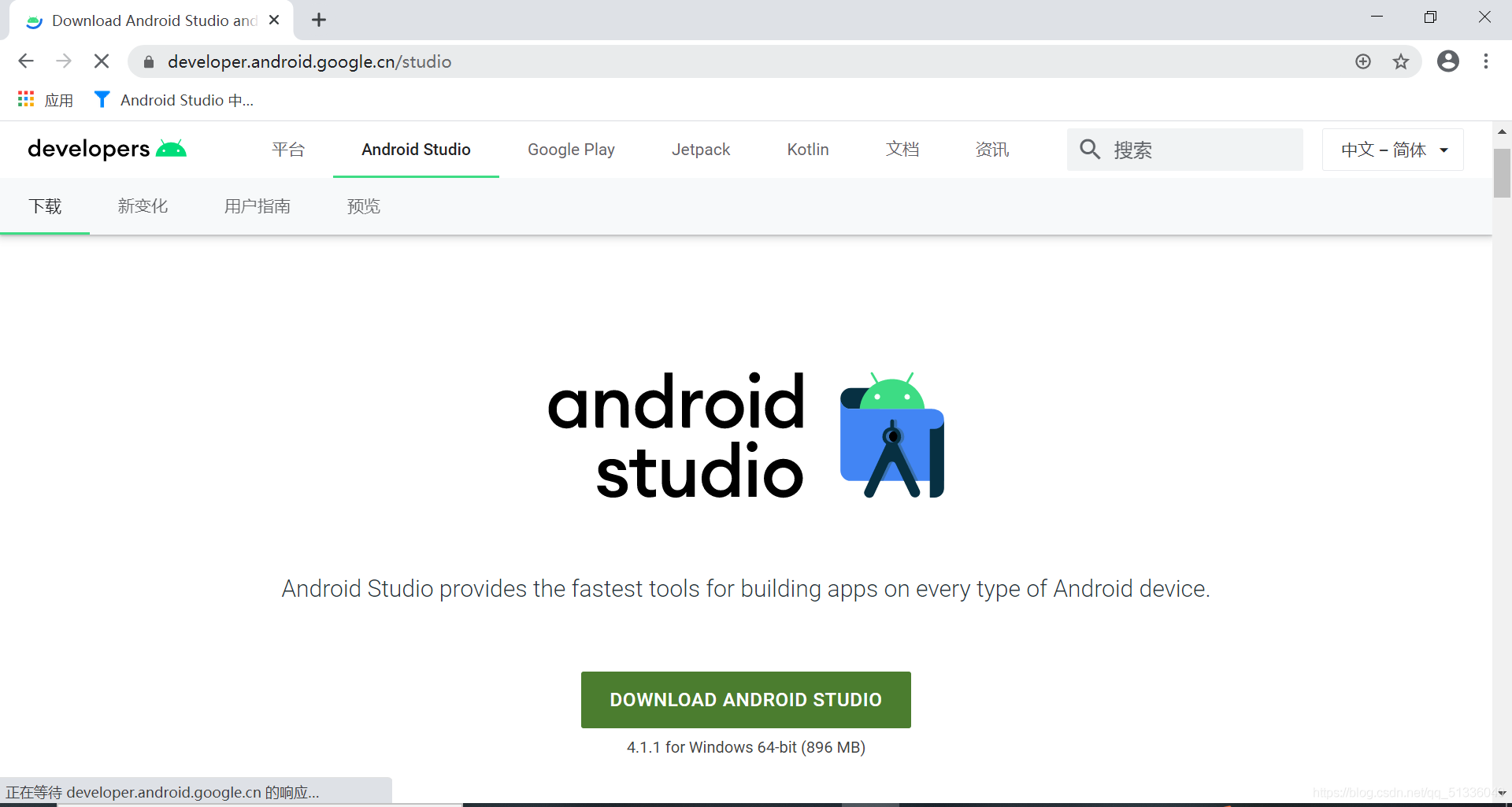Click the browser forward arrow
The width and height of the screenshot is (1512, 807).
tap(64, 61)
